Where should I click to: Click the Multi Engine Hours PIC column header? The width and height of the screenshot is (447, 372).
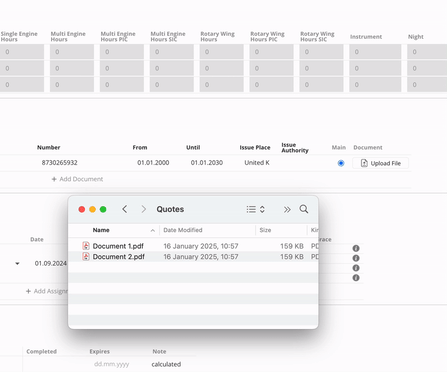coord(118,36)
